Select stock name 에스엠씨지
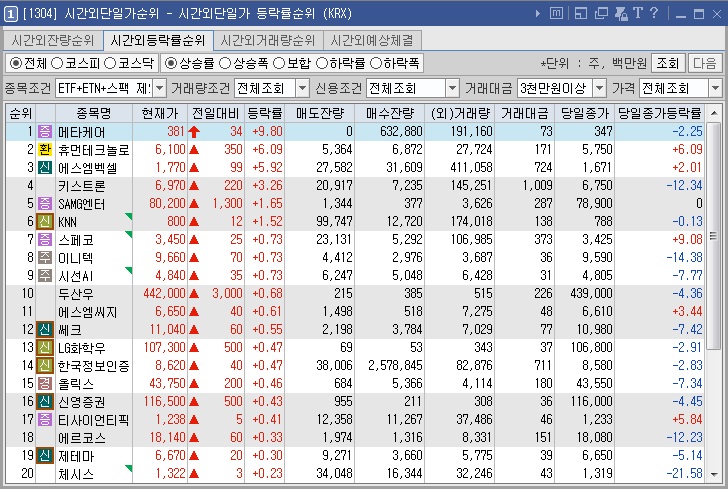The height and width of the screenshot is (489, 728). click(88, 312)
